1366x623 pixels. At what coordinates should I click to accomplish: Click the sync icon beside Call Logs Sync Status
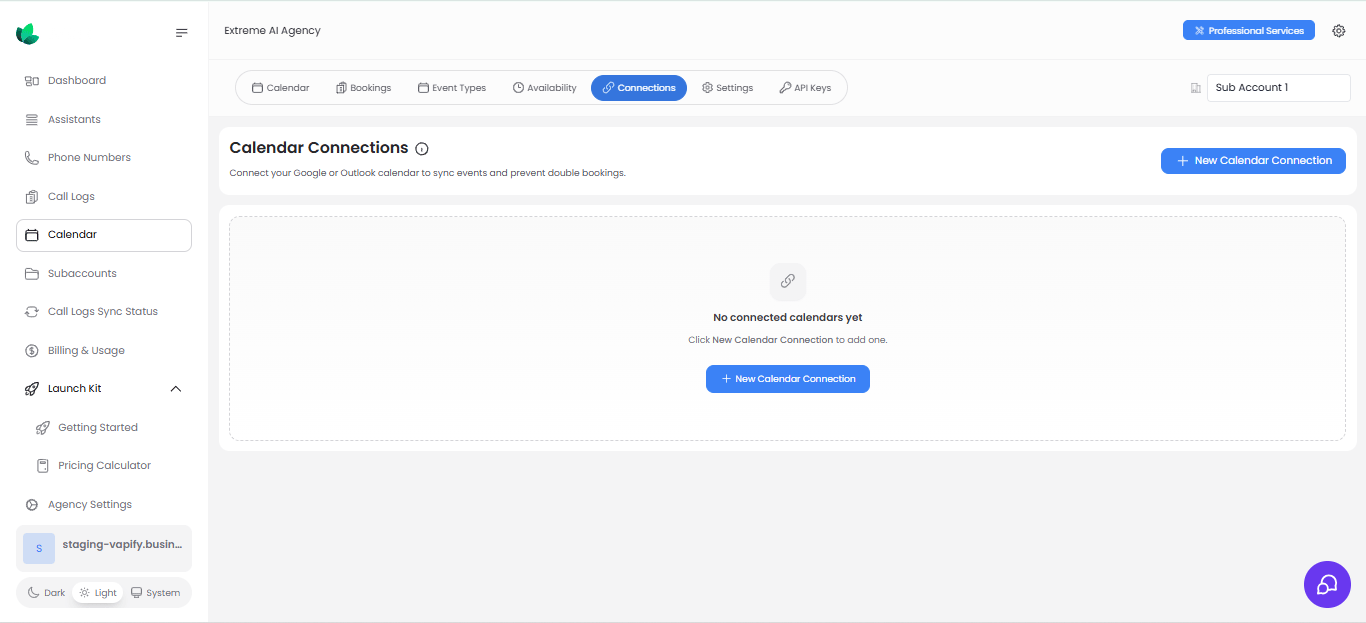(x=32, y=312)
